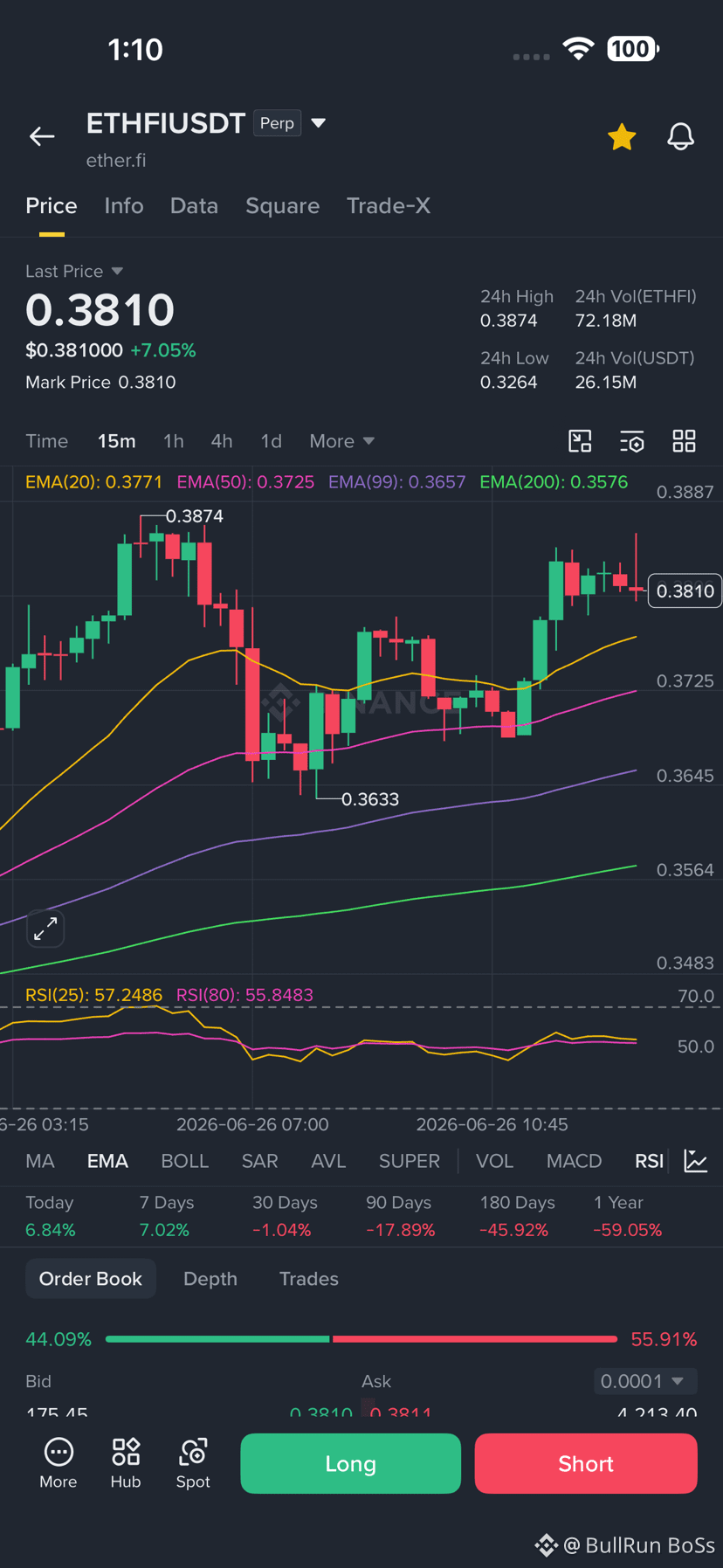The width and height of the screenshot is (723, 1568).
Task: Tap the 0.3874 high marker on chart
Action: pos(194,516)
